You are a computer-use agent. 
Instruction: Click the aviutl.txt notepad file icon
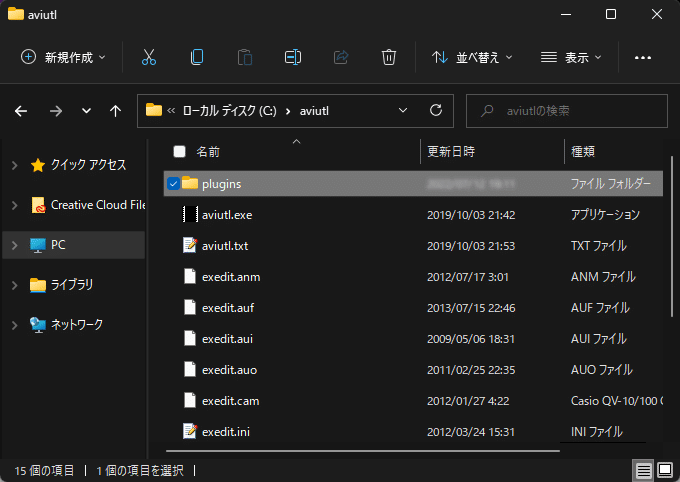tap(190, 246)
